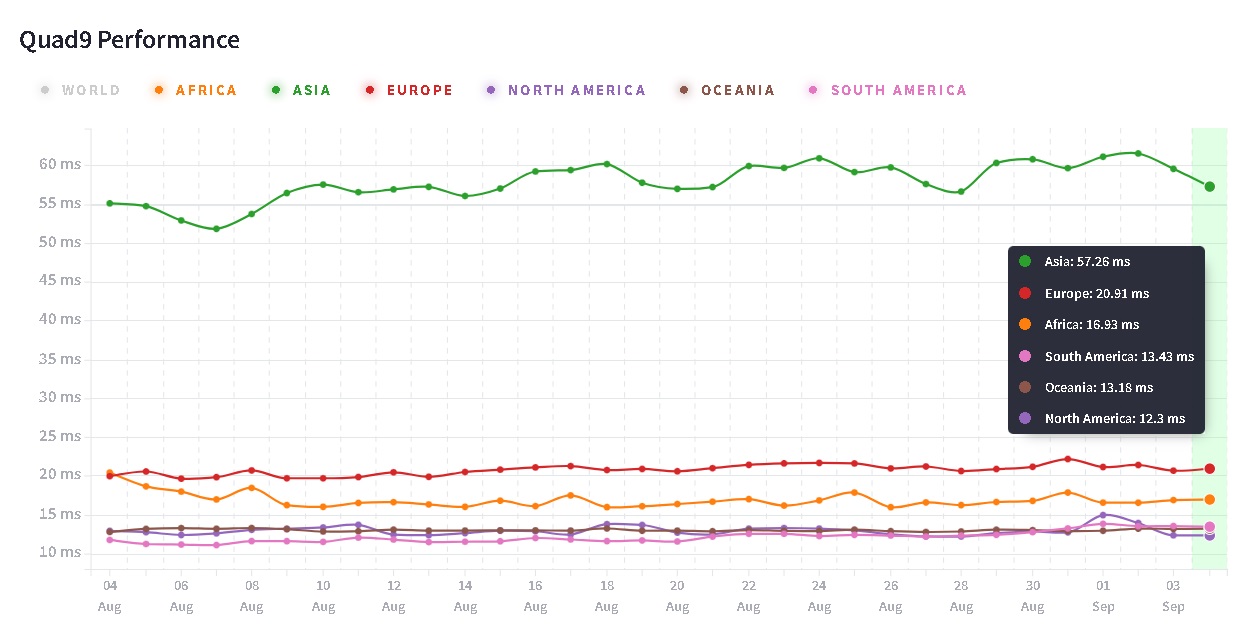The height and width of the screenshot is (641, 1251).
Task: Click the Quad9 Performance heading
Action: [x=130, y=40]
